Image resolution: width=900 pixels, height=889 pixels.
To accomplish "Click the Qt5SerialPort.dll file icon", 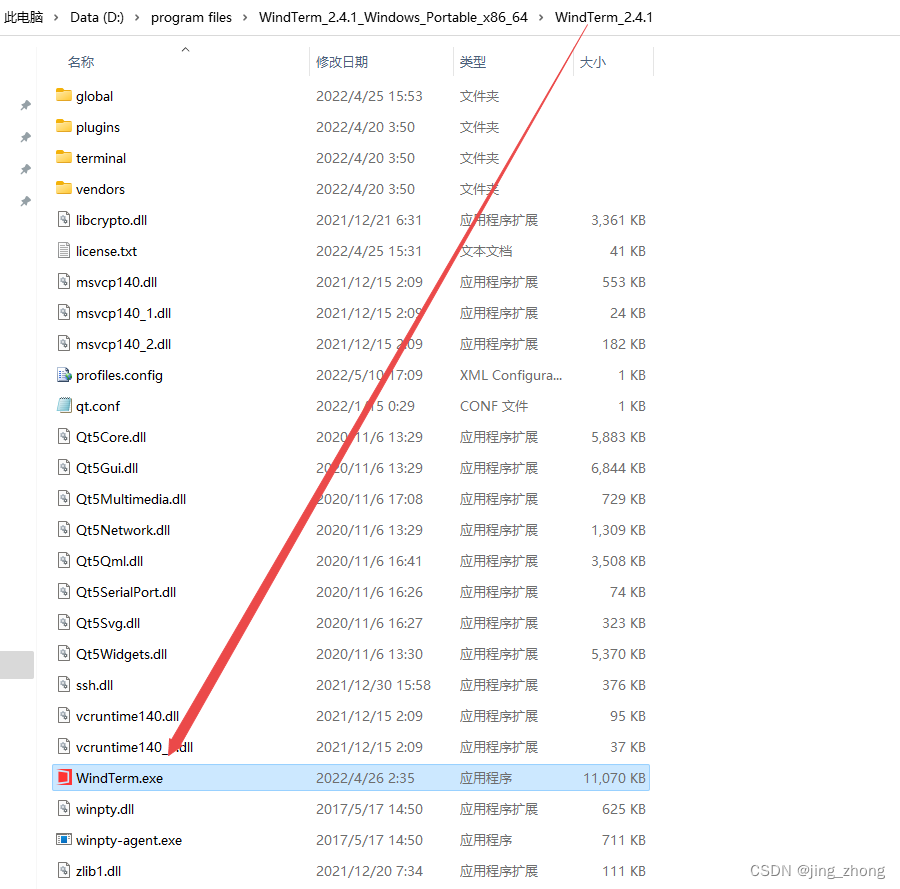I will pos(64,591).
